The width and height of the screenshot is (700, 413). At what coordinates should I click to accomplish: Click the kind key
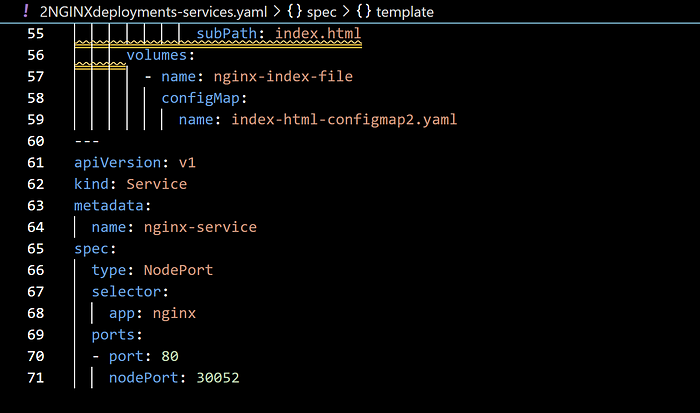coord(92,184)
